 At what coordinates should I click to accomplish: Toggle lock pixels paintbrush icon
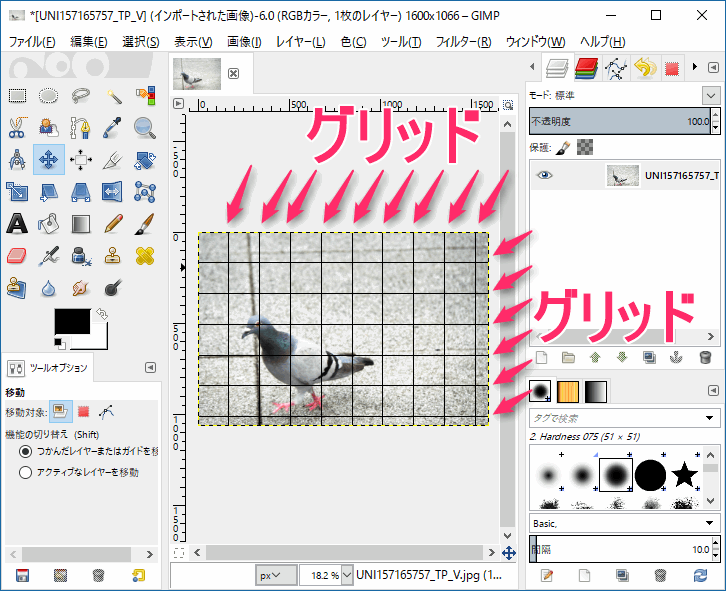[x=563, y=148]
